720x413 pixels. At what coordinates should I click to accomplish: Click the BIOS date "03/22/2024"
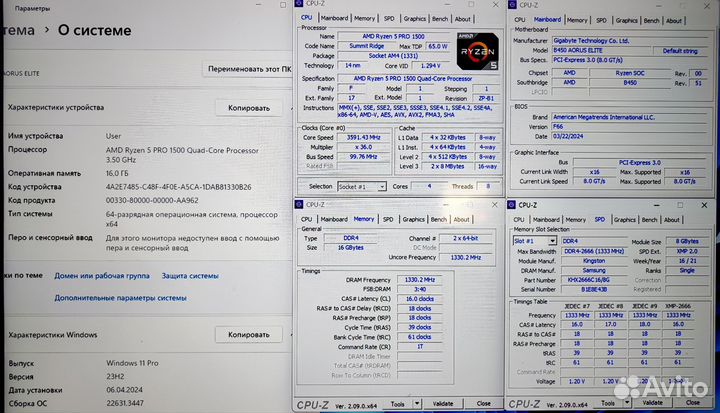click(x=629, y=136)
